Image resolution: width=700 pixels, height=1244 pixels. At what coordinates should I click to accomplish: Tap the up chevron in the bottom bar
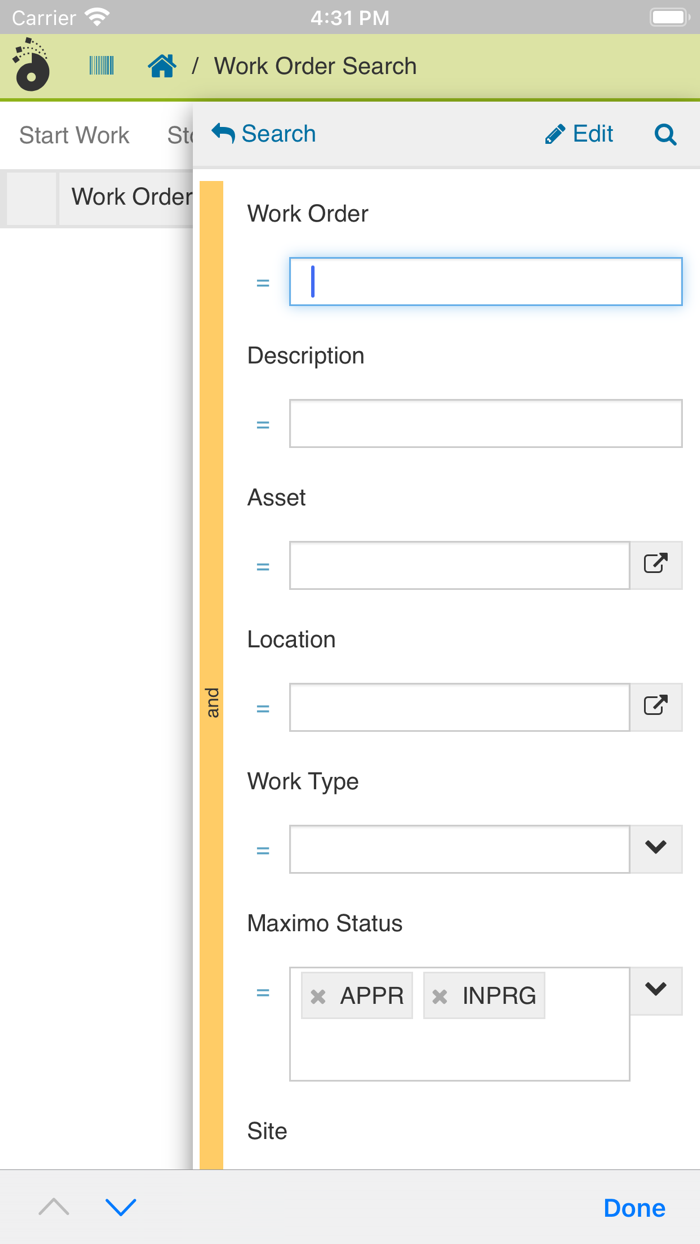53,1207
